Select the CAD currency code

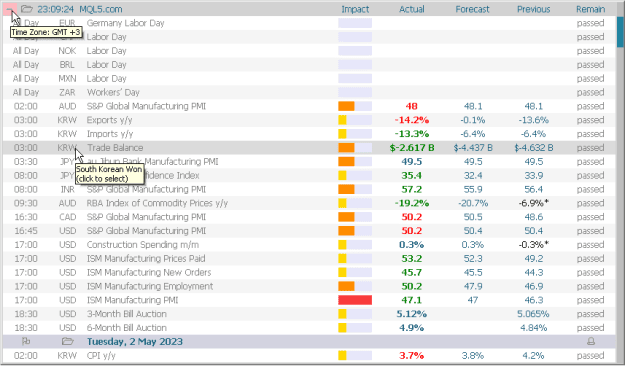(67, 217)
